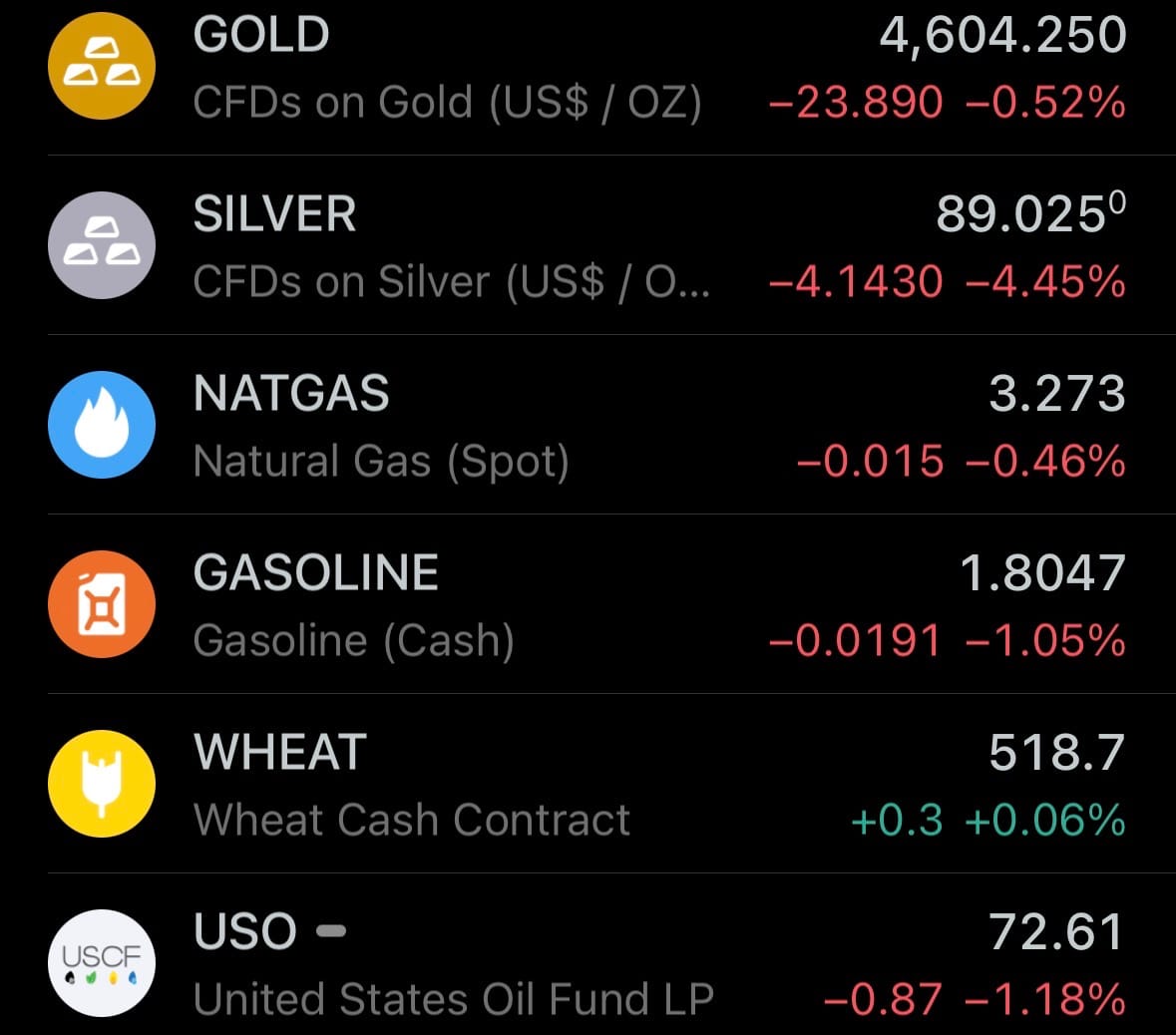Tap Natural Gas (Spot) description
The height and width of the screenshot is (1035, 1176).
(x=381, y=462)
